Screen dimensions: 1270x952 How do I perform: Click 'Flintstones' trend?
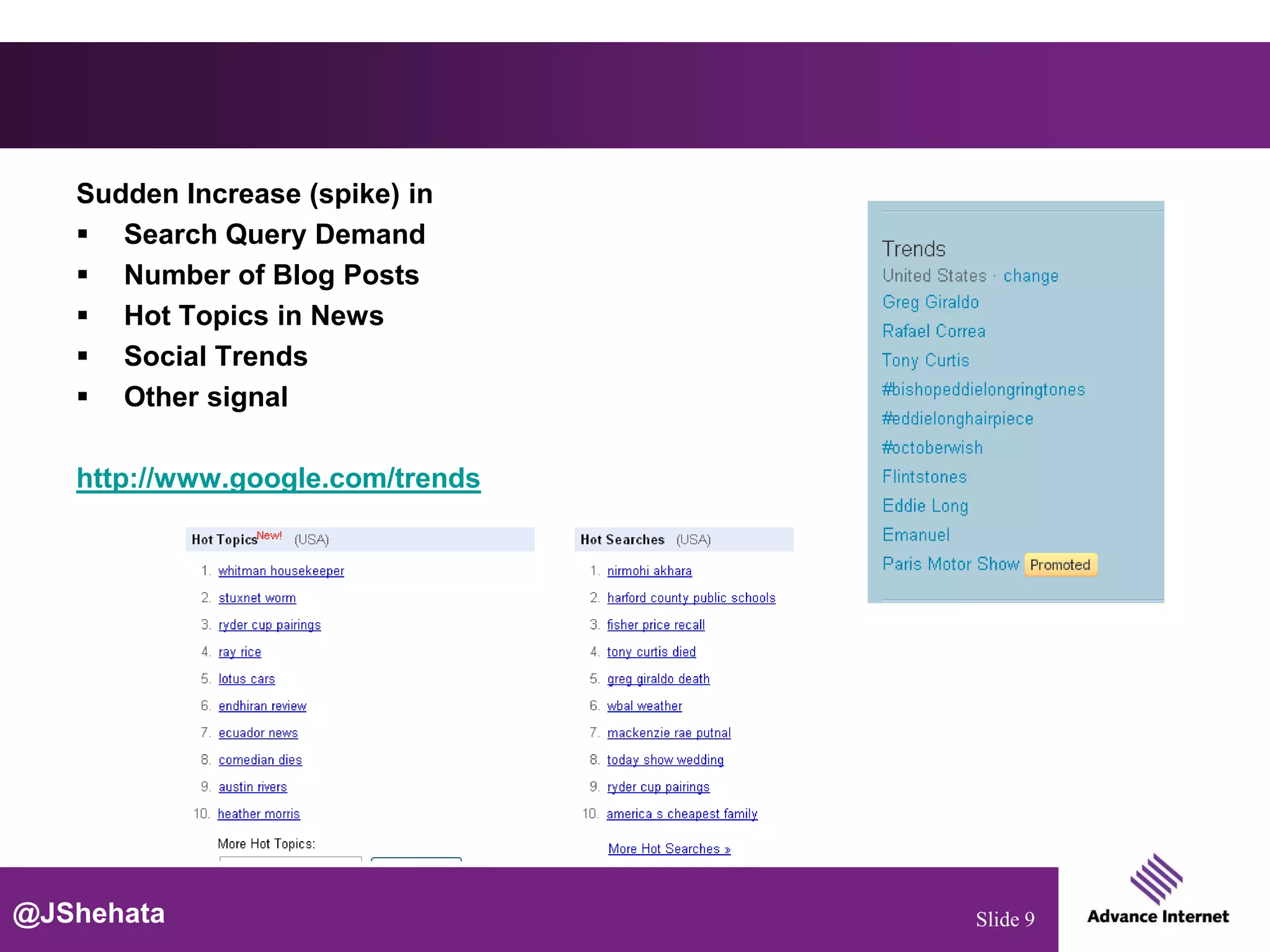coord(925,477)
